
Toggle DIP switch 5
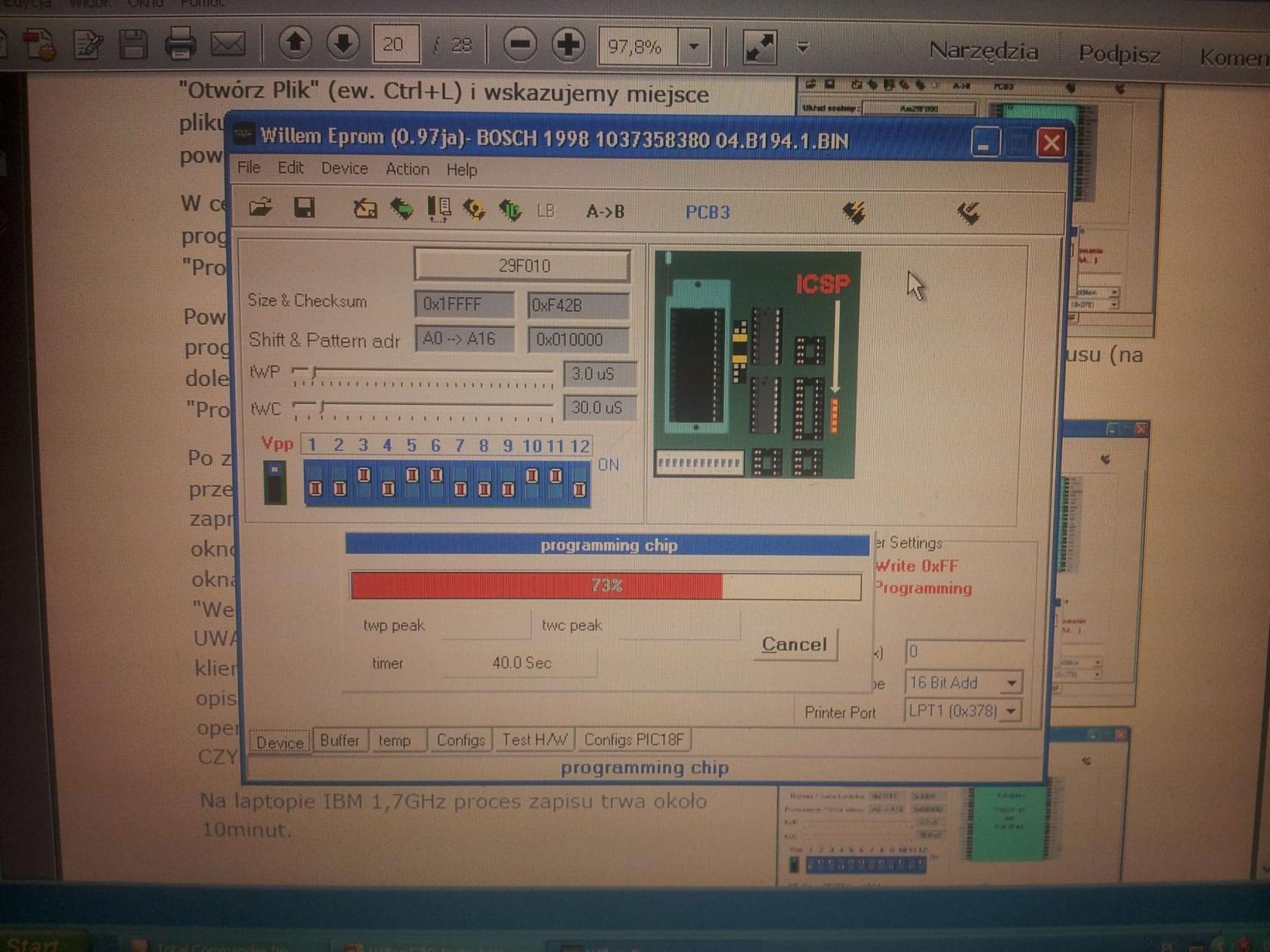coord(412,482)
